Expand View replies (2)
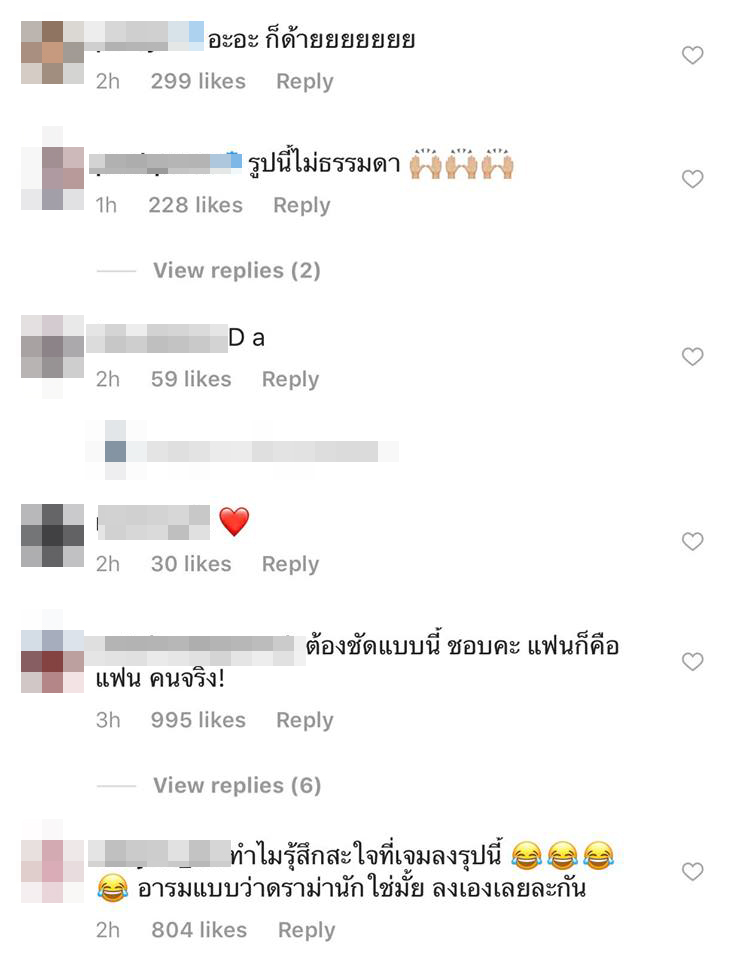Viewport: 743px width, 960px height. [x=236, y=270]
